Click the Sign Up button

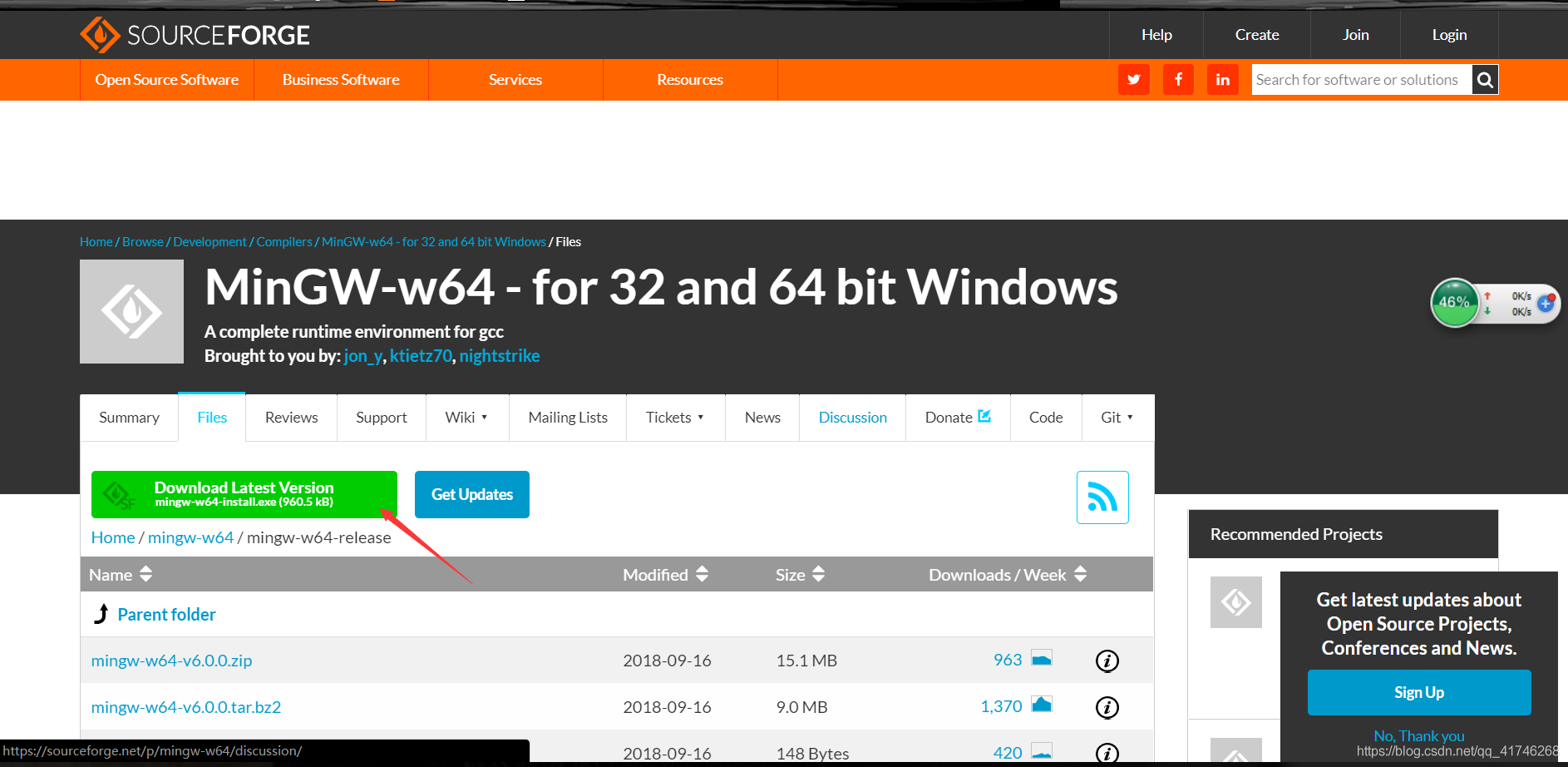1419,692
